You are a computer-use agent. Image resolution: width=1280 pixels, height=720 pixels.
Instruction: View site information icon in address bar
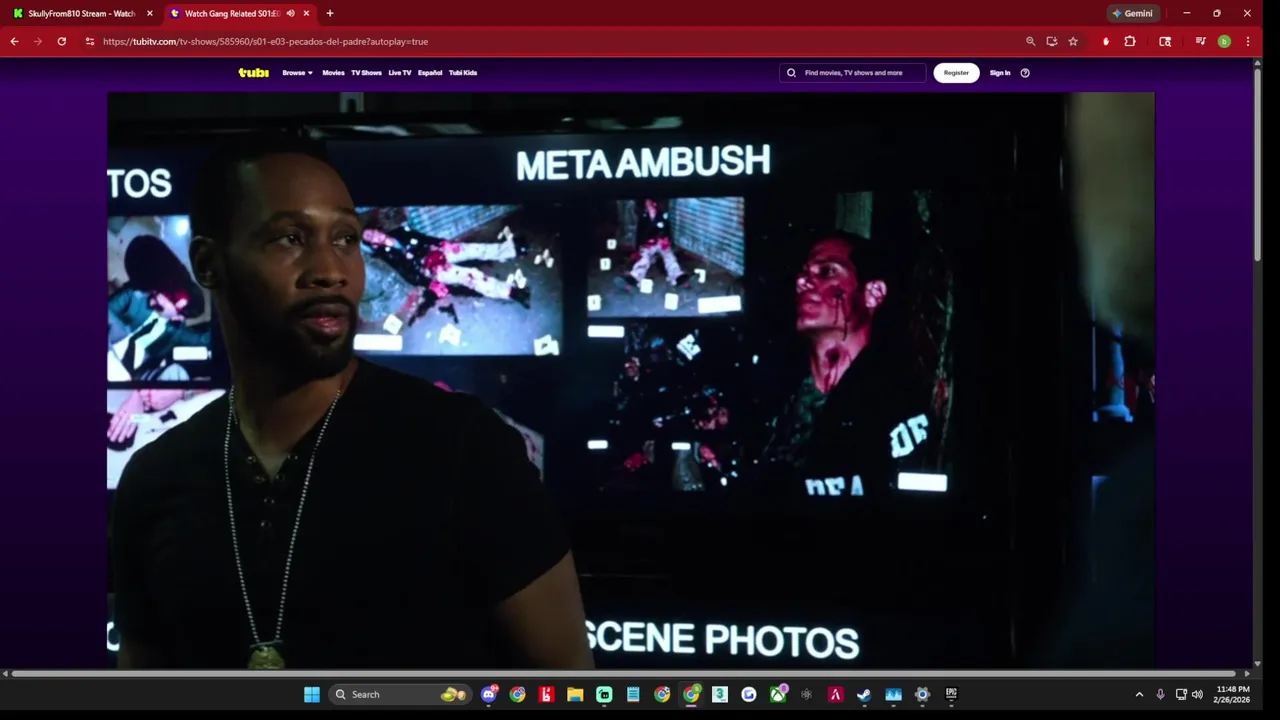pos(90,41)
